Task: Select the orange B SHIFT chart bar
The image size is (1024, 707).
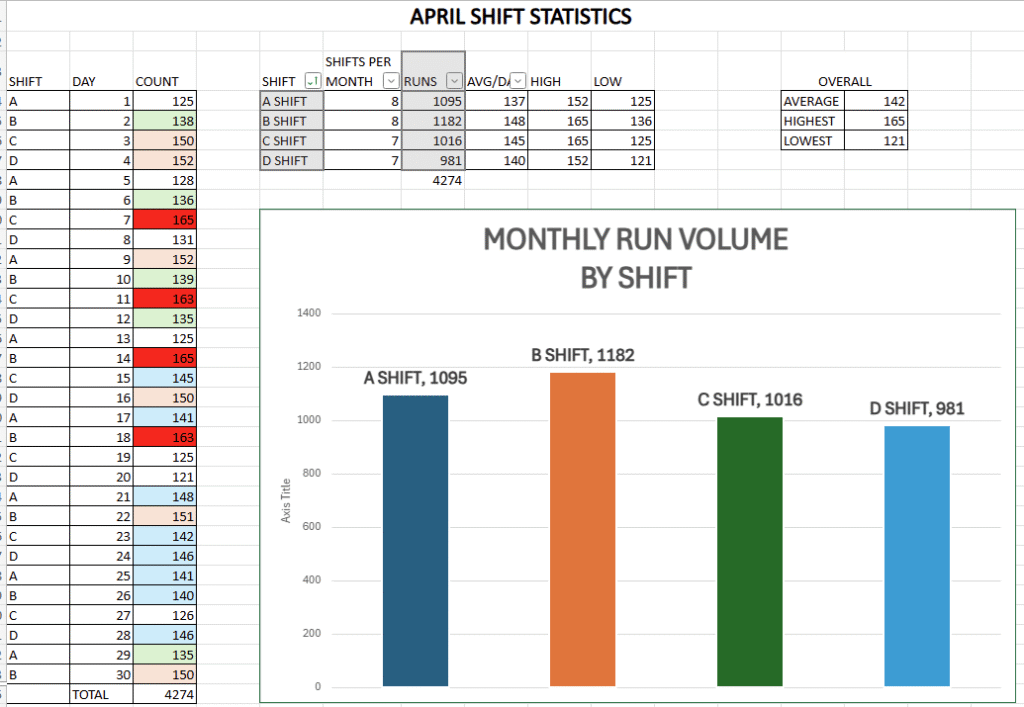Action: point(582,530)
